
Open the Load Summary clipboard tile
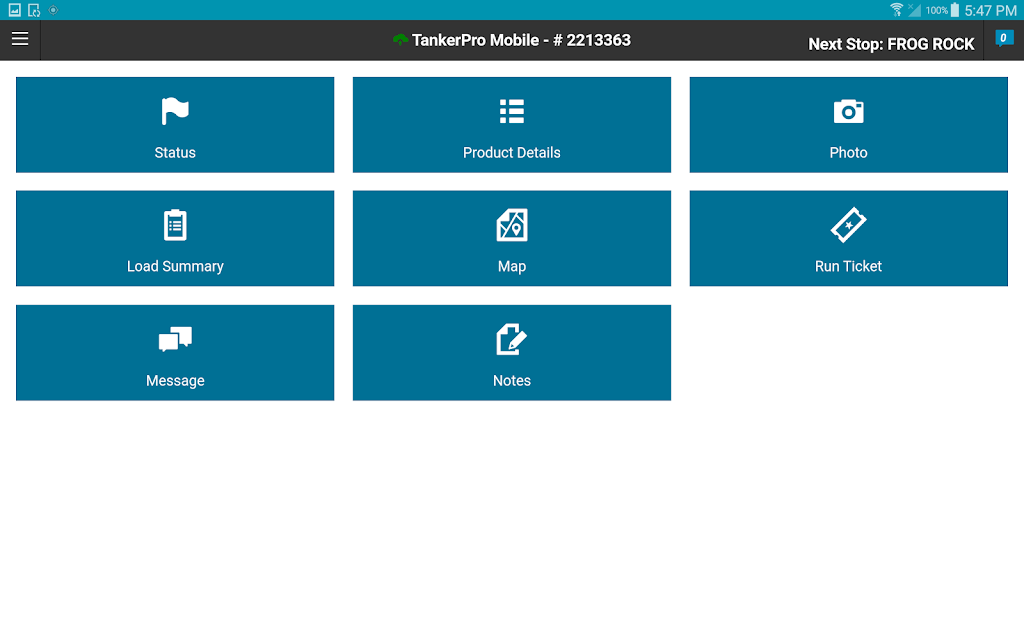pos(175,238)
